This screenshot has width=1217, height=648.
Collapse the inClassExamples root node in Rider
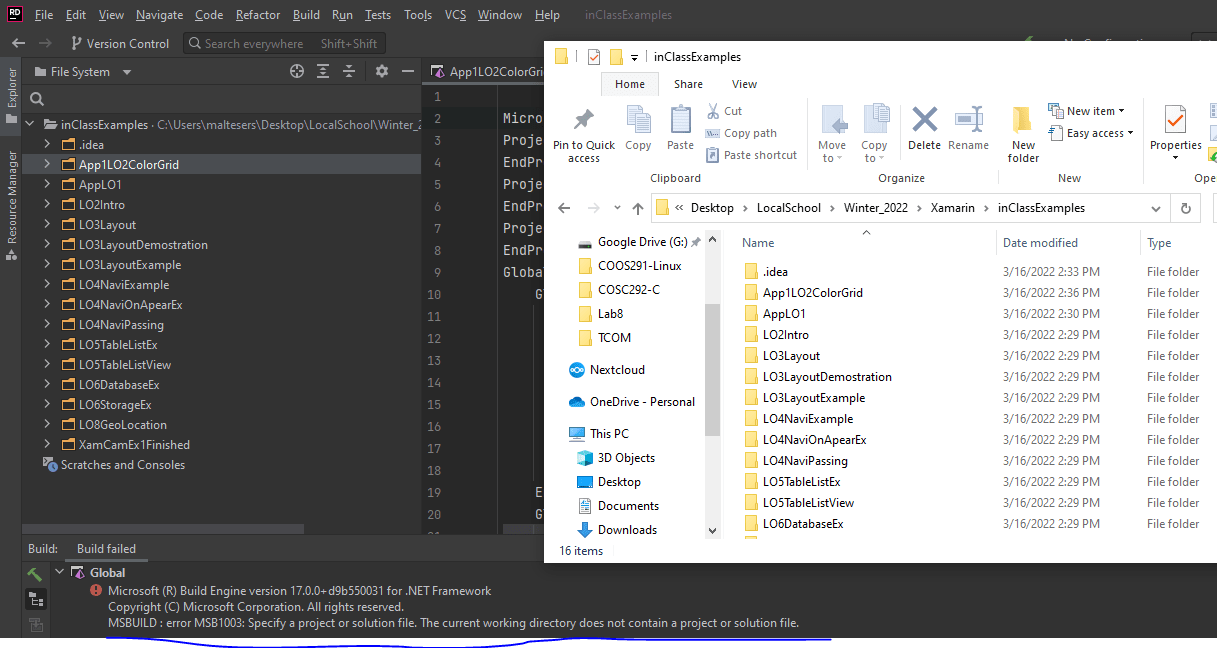(31, 125)
